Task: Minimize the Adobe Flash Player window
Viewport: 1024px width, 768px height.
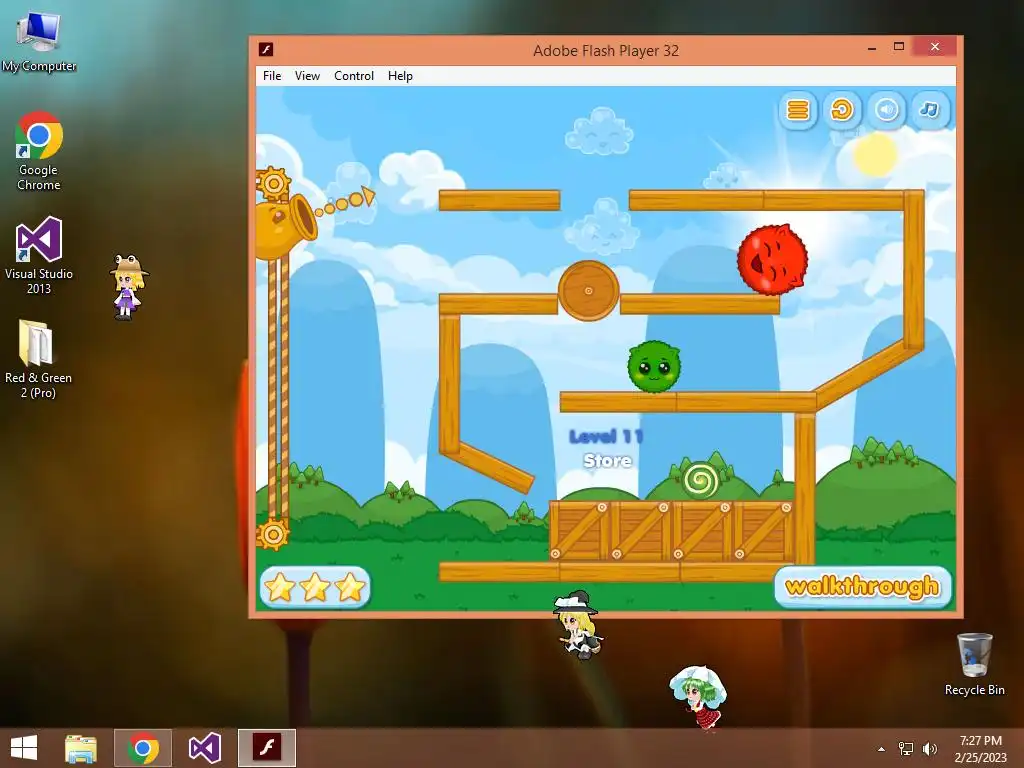Action: pos(872,48)
